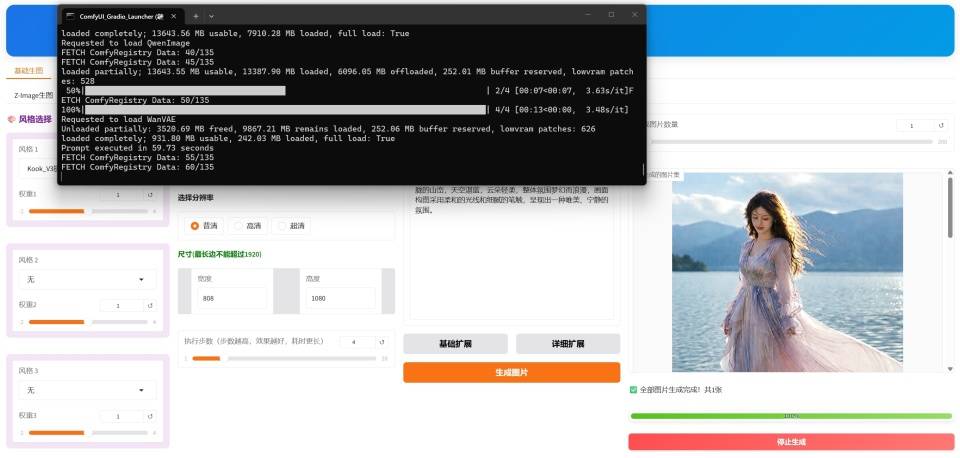The height and width of the screenshot is (458, 960).
Task: Switch to the 基础生图 tab
Action: pos(28,70)
